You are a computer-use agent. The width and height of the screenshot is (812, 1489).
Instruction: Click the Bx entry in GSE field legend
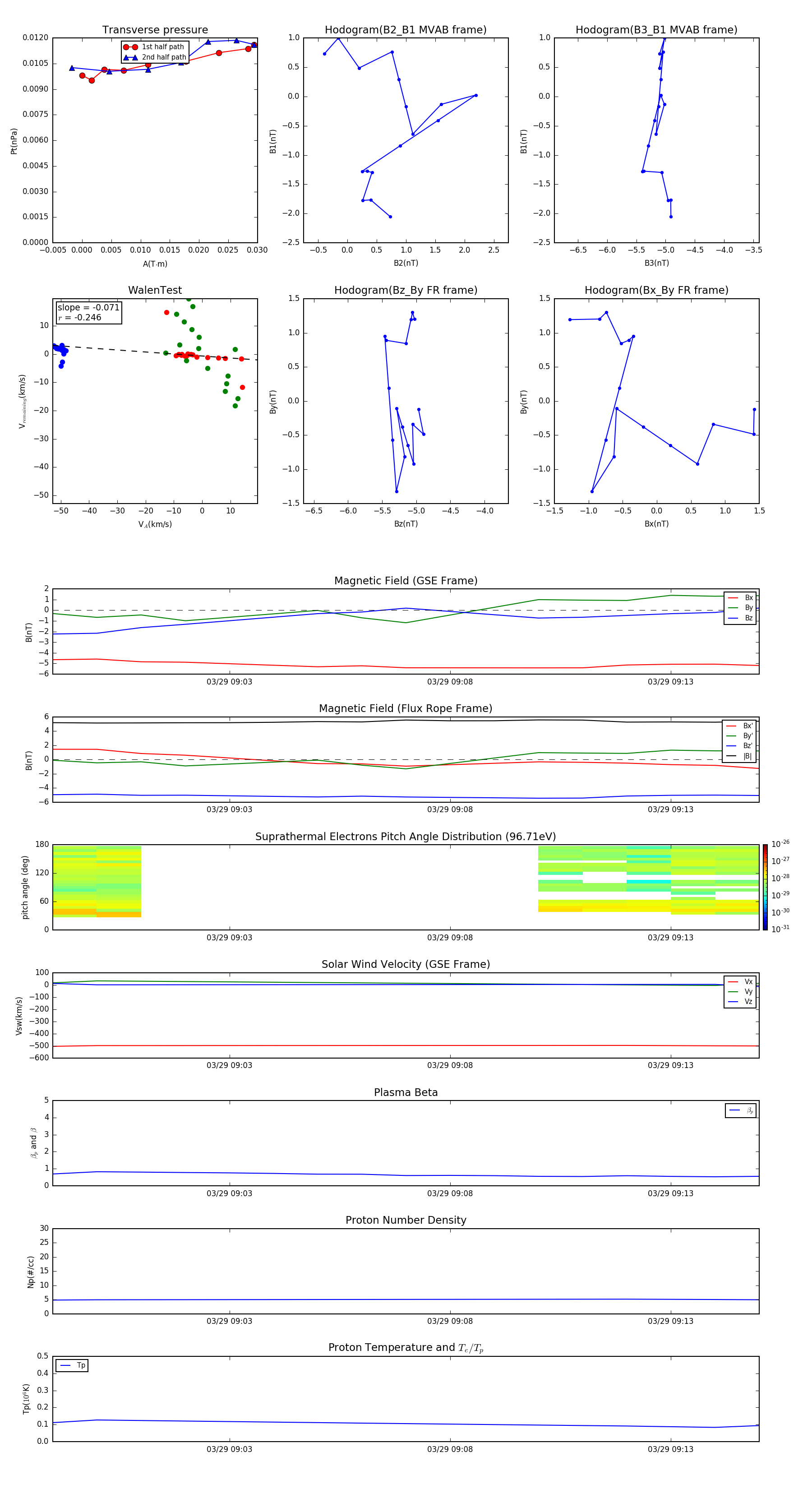coord(740,598)
